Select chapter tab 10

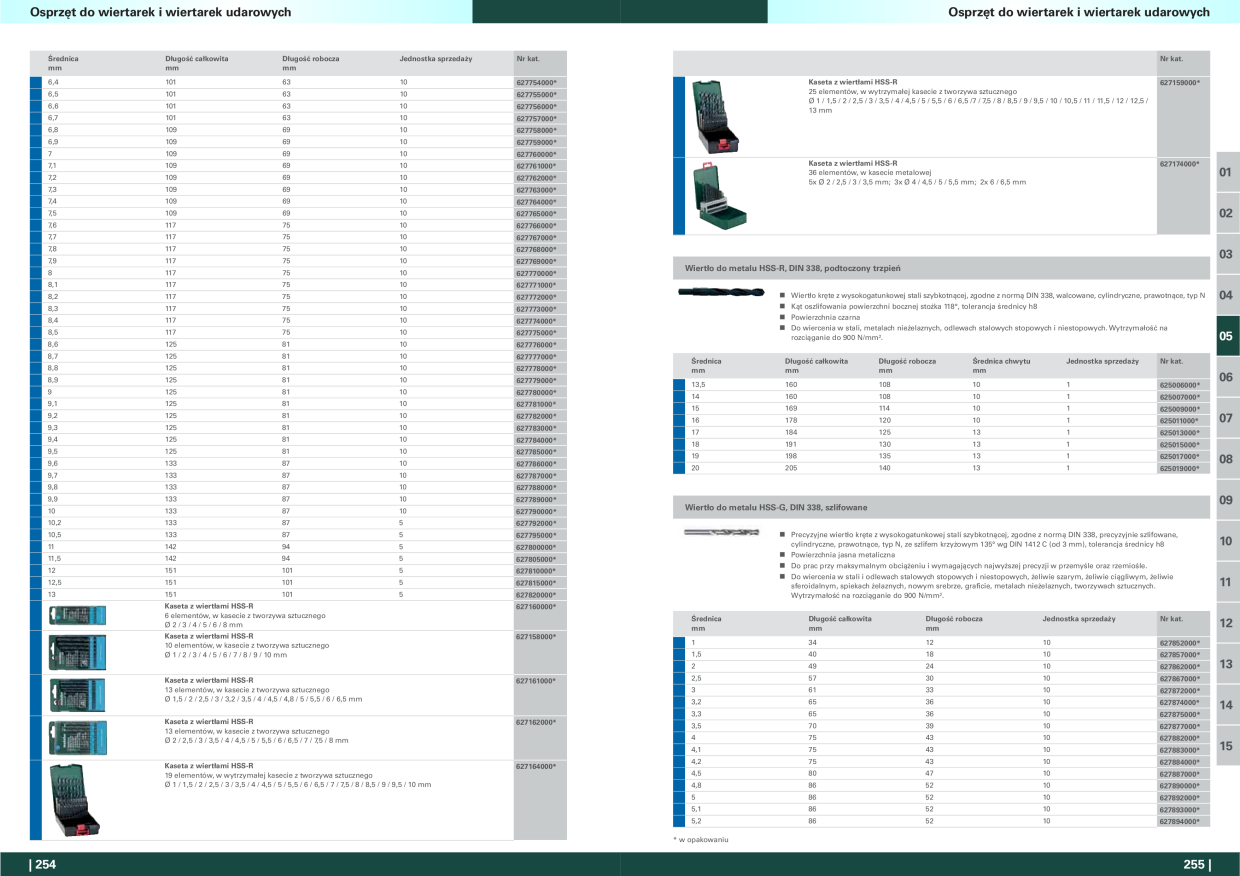click(1227, 541)
